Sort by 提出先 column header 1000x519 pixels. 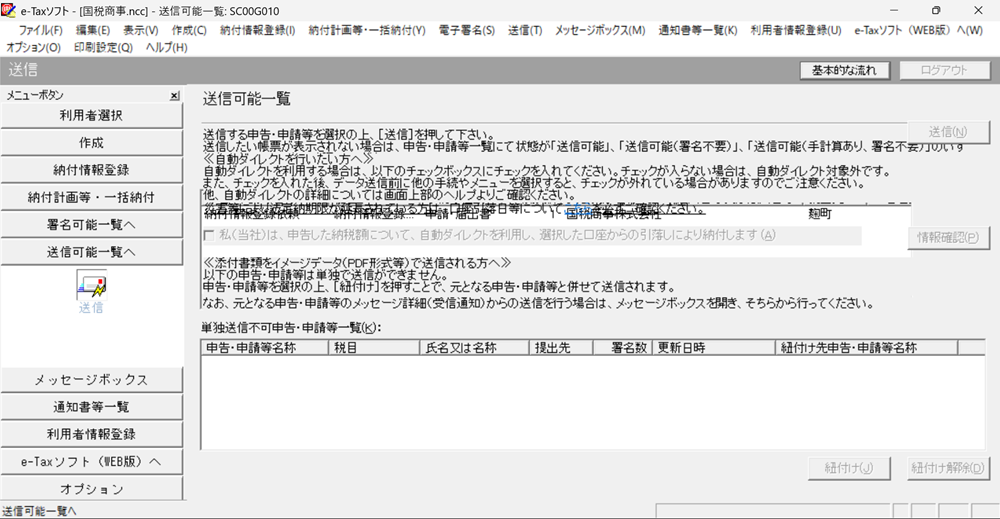coord(561,347)
